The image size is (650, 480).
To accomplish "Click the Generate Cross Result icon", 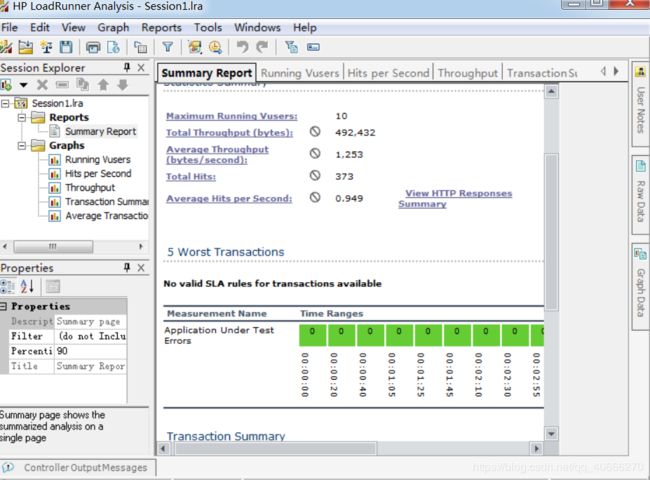I will click(46, 47).
